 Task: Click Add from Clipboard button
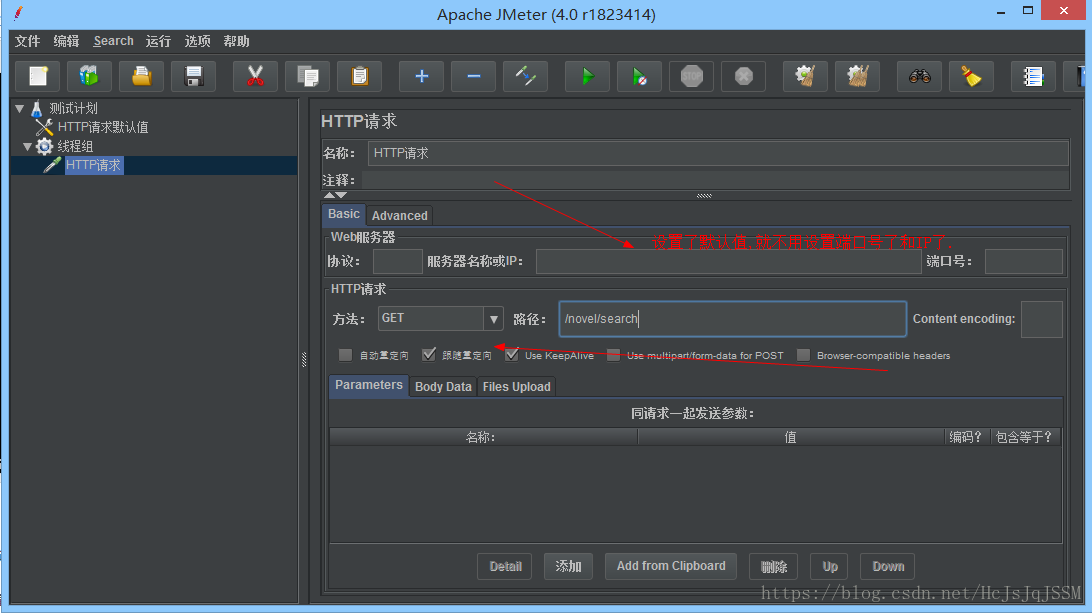671,566
